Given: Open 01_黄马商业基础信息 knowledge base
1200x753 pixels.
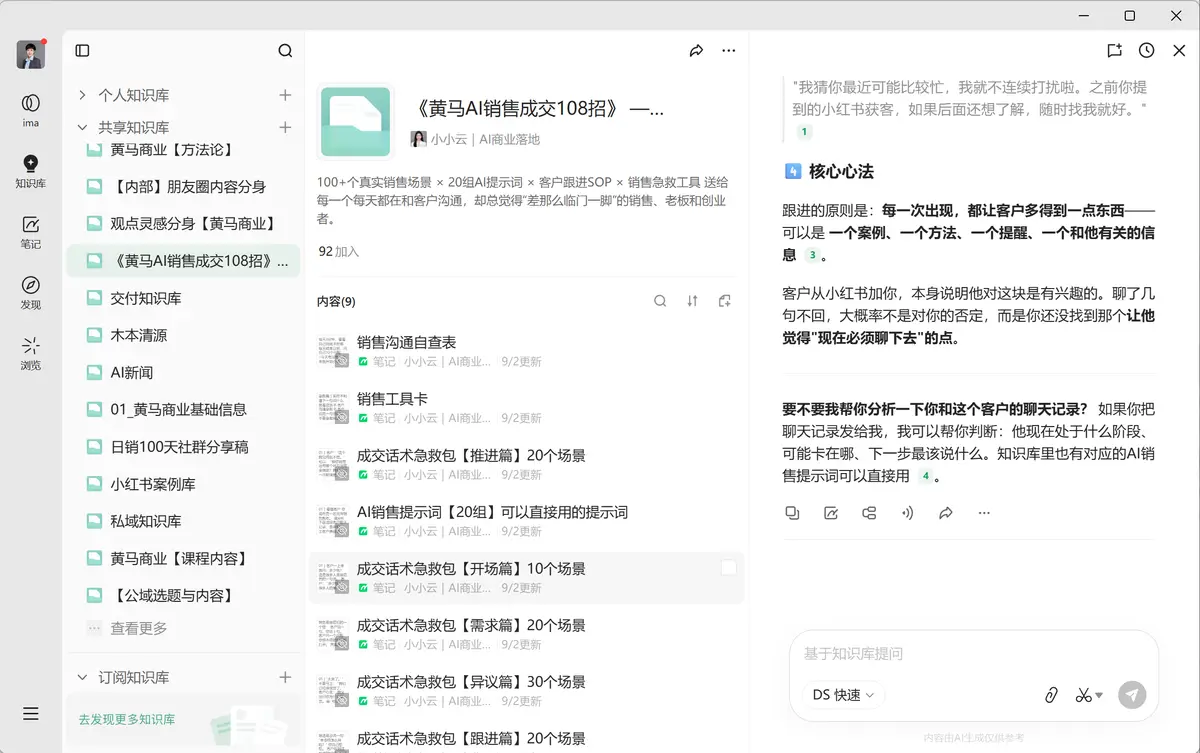Looking at the screenshot, I should pyautogui.click(x=183, y=409).
